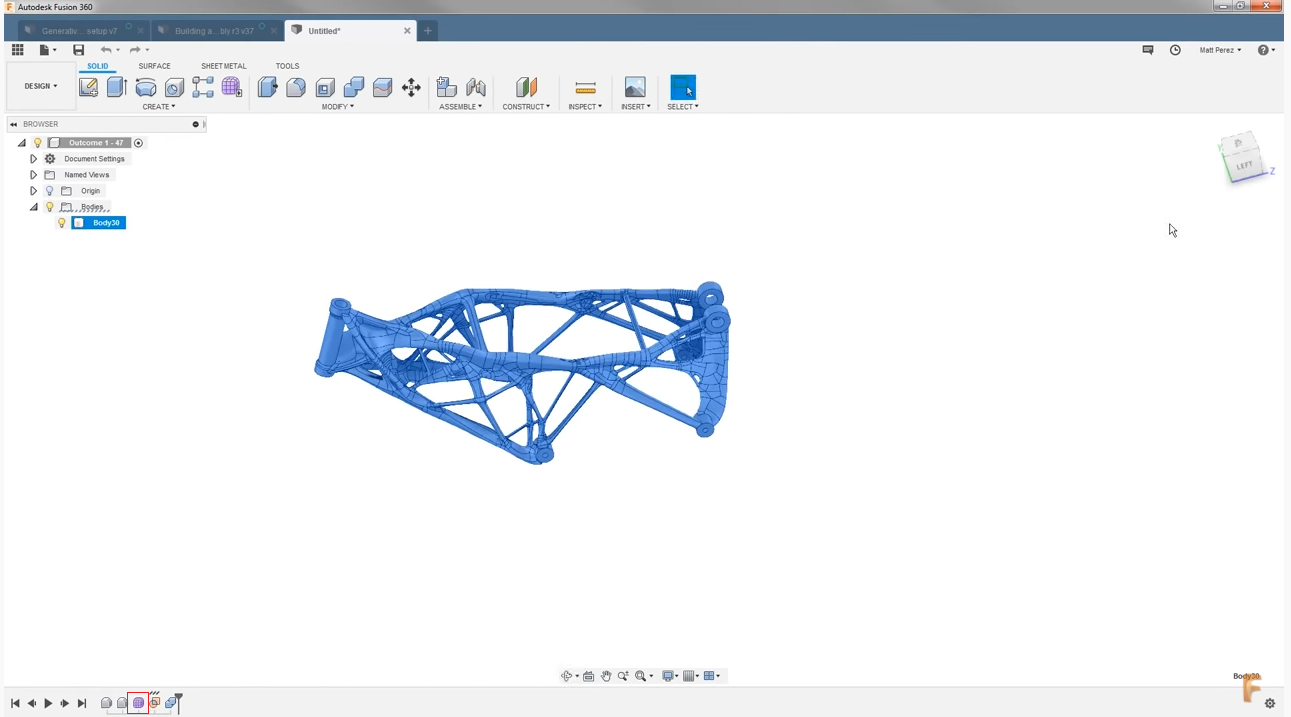Expand the Named Views node

pyautogui.click(x=33, y=175)
